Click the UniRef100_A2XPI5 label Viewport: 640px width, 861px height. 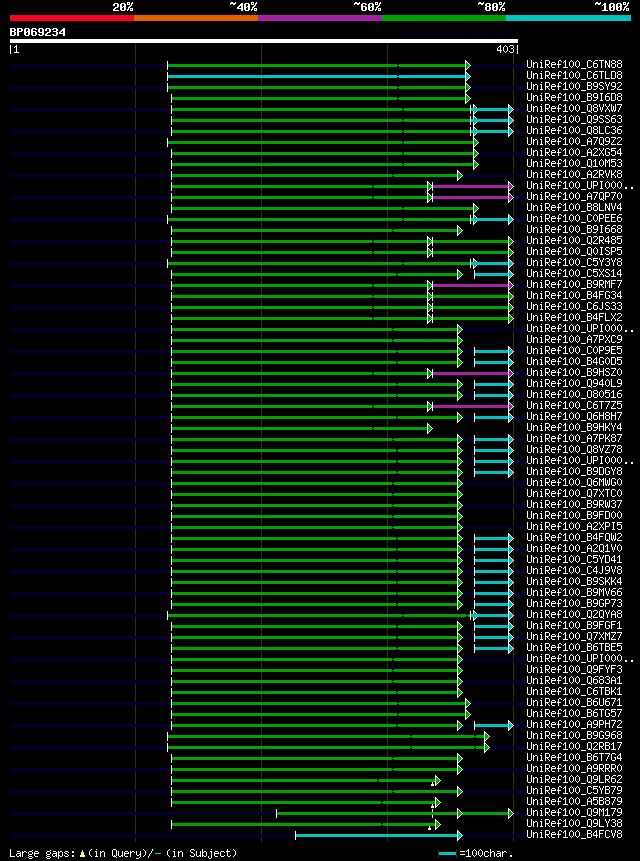click(574, 526)
